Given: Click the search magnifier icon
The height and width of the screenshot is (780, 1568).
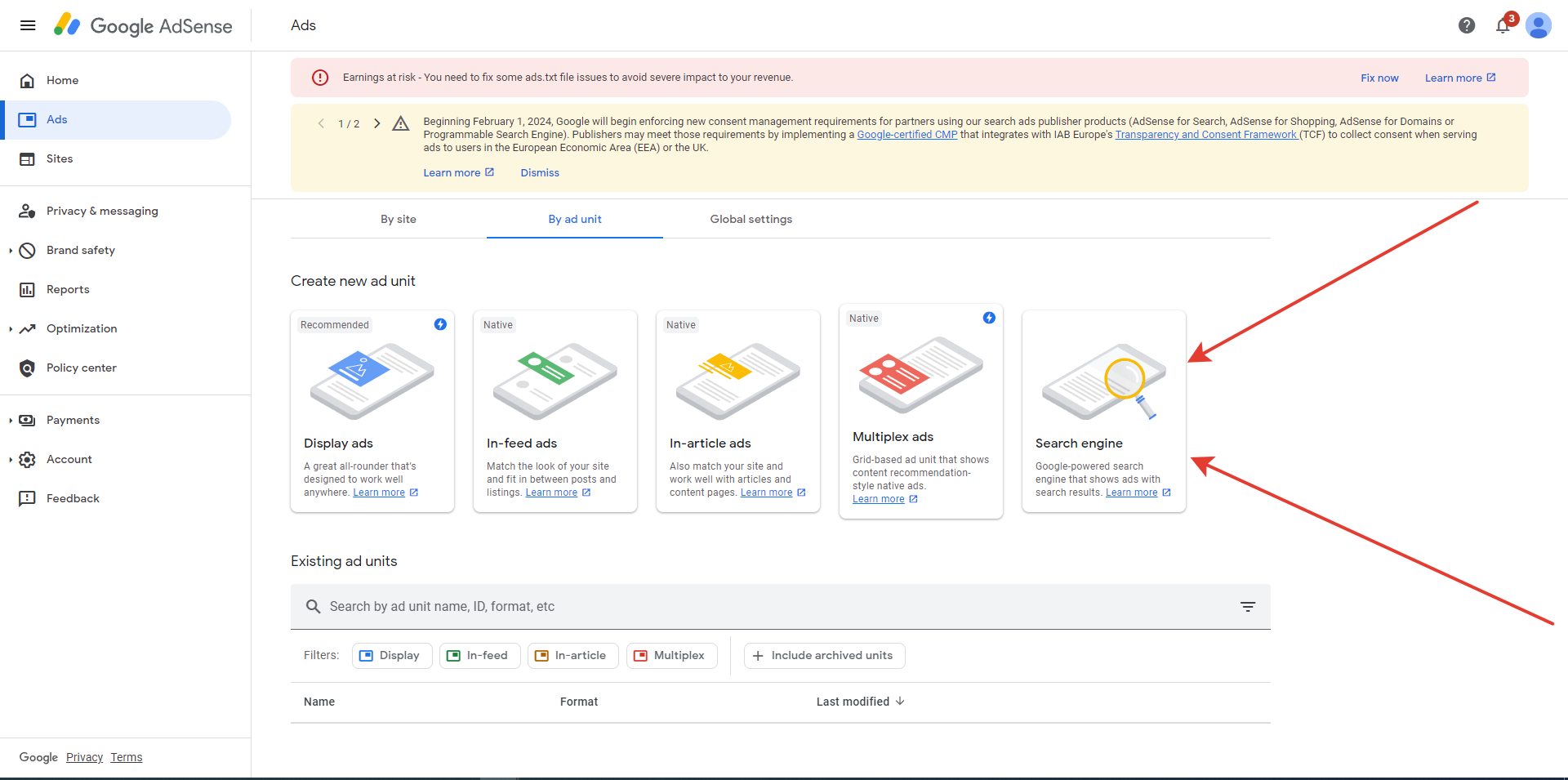Looking at the screenshot, I should (313, 607).
